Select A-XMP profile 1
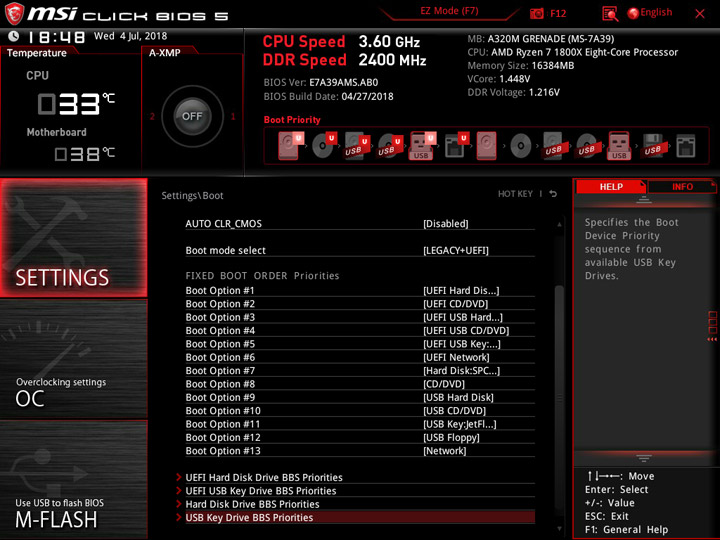 tap(233, 116)
